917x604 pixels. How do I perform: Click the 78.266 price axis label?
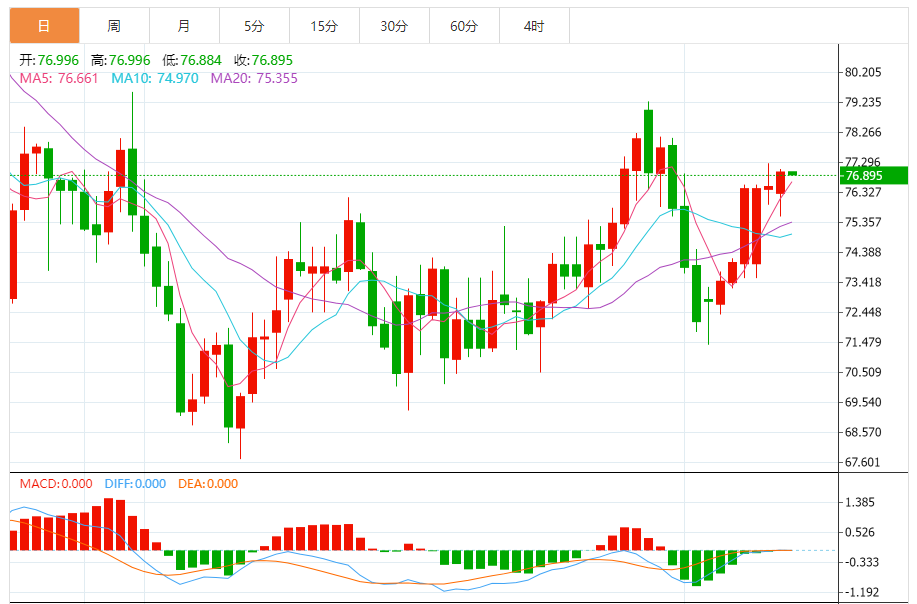pos(863,133)
